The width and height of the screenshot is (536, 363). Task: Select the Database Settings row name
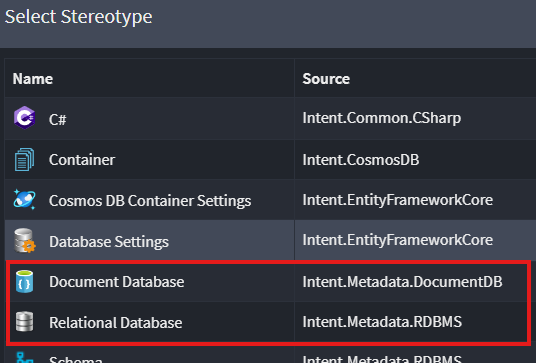(109, 242)
